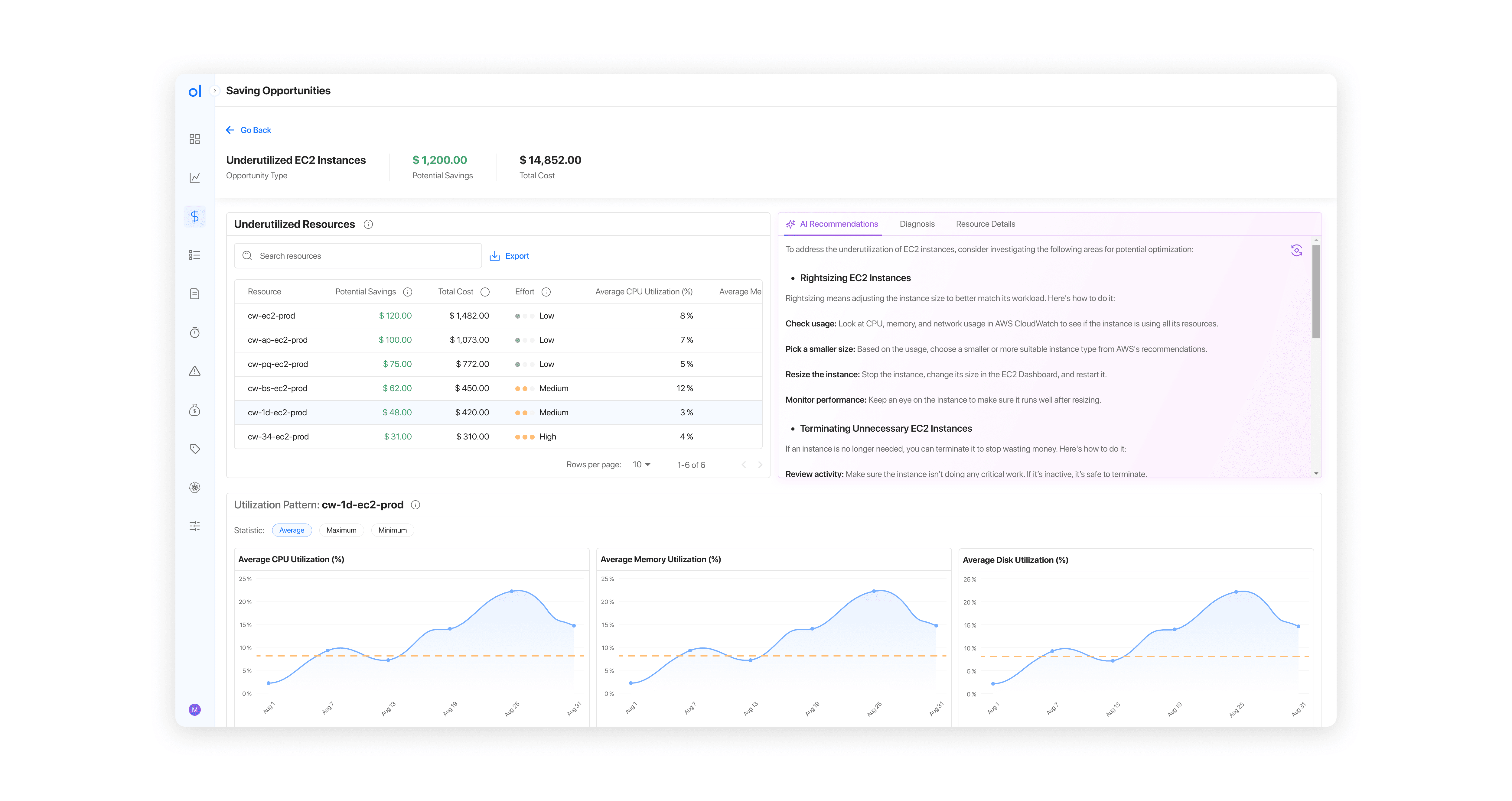
Task: Go to next page of resources table
Action: point(760,465)
